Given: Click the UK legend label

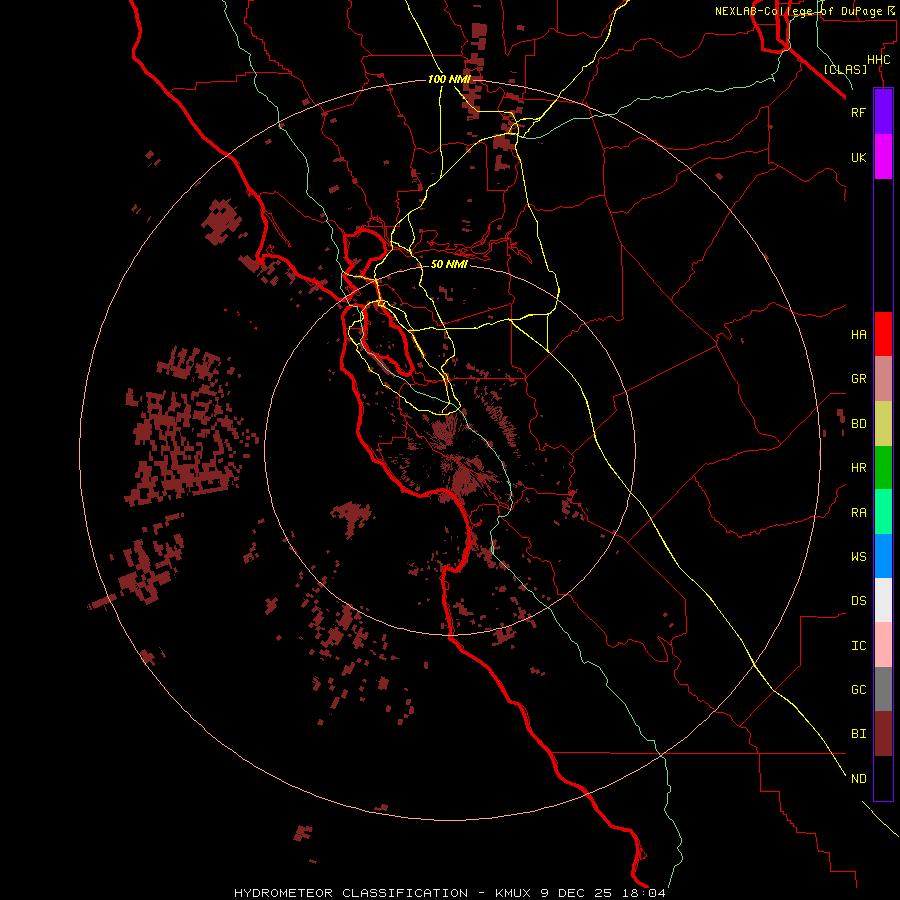Looking at the screenshot, I should pyautogui.click(x=858, y=157).
